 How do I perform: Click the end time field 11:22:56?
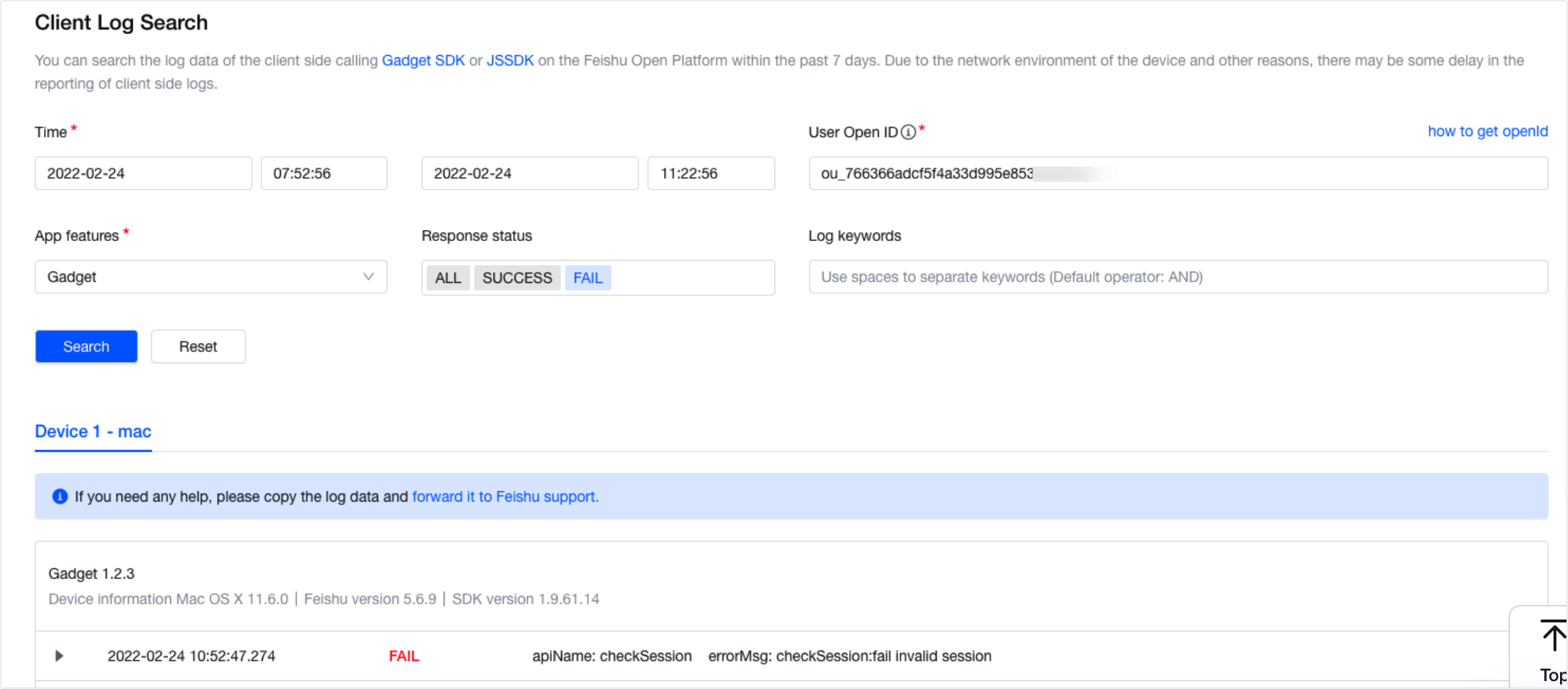[711, 174]
